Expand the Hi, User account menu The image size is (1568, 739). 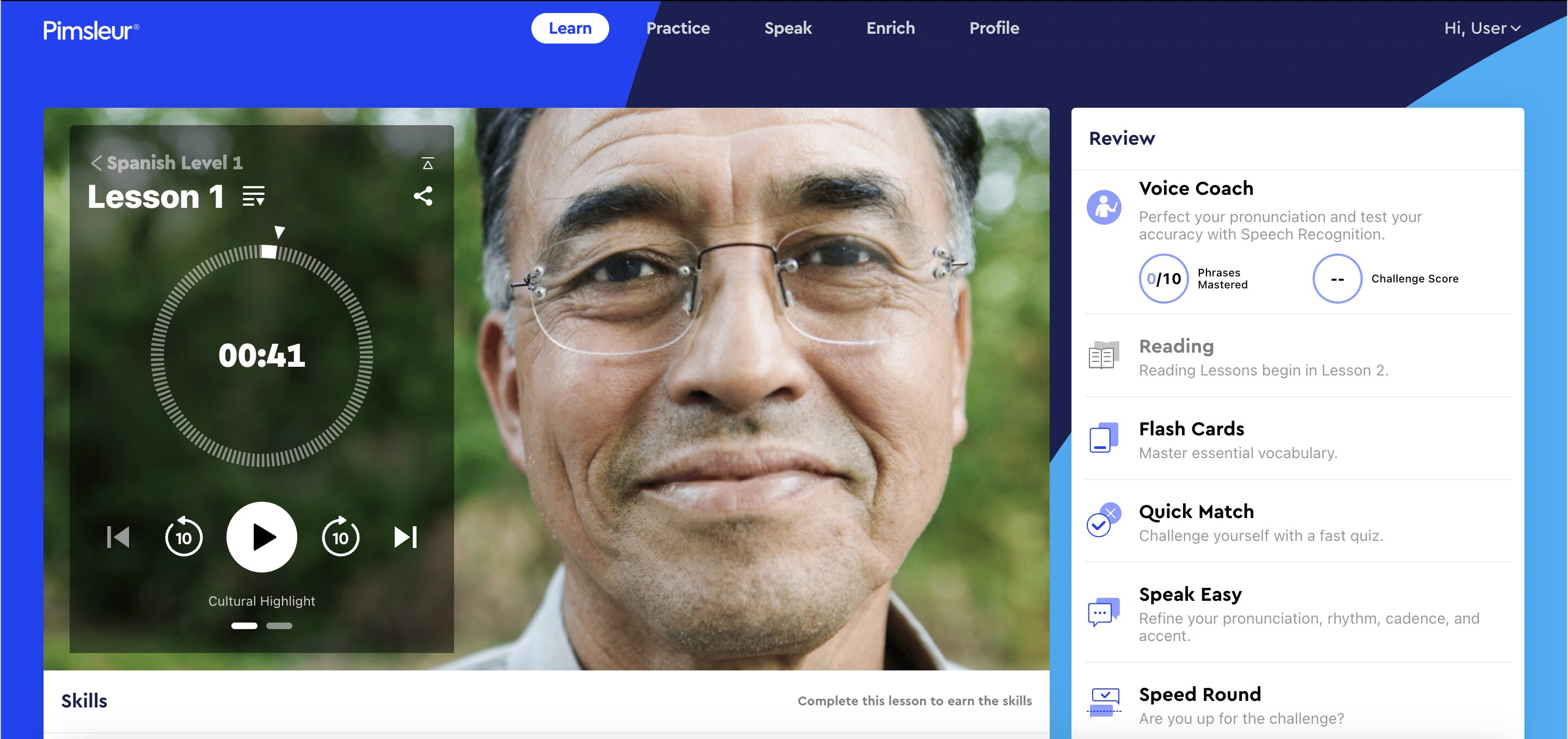(1481, 29)
